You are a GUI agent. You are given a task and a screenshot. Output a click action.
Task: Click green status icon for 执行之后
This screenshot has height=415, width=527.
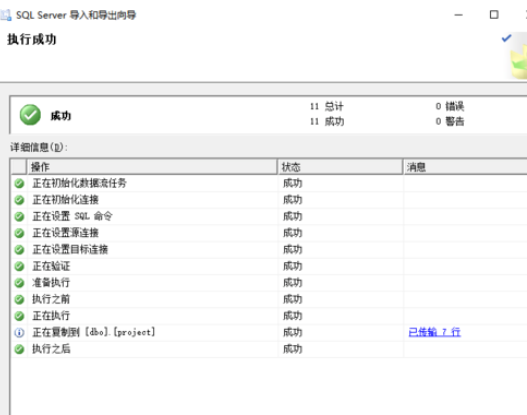point(19,349)
